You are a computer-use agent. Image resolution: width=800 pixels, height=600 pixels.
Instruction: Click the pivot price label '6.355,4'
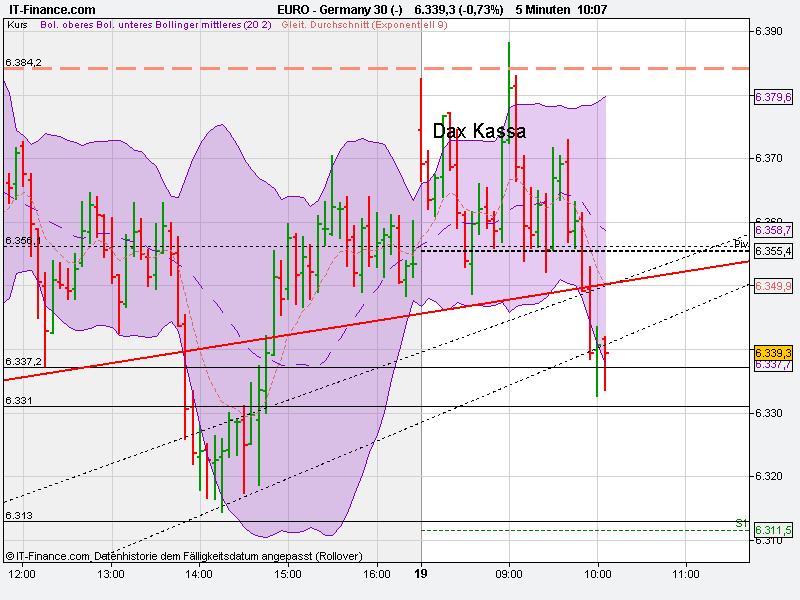(x=773, y=252)
